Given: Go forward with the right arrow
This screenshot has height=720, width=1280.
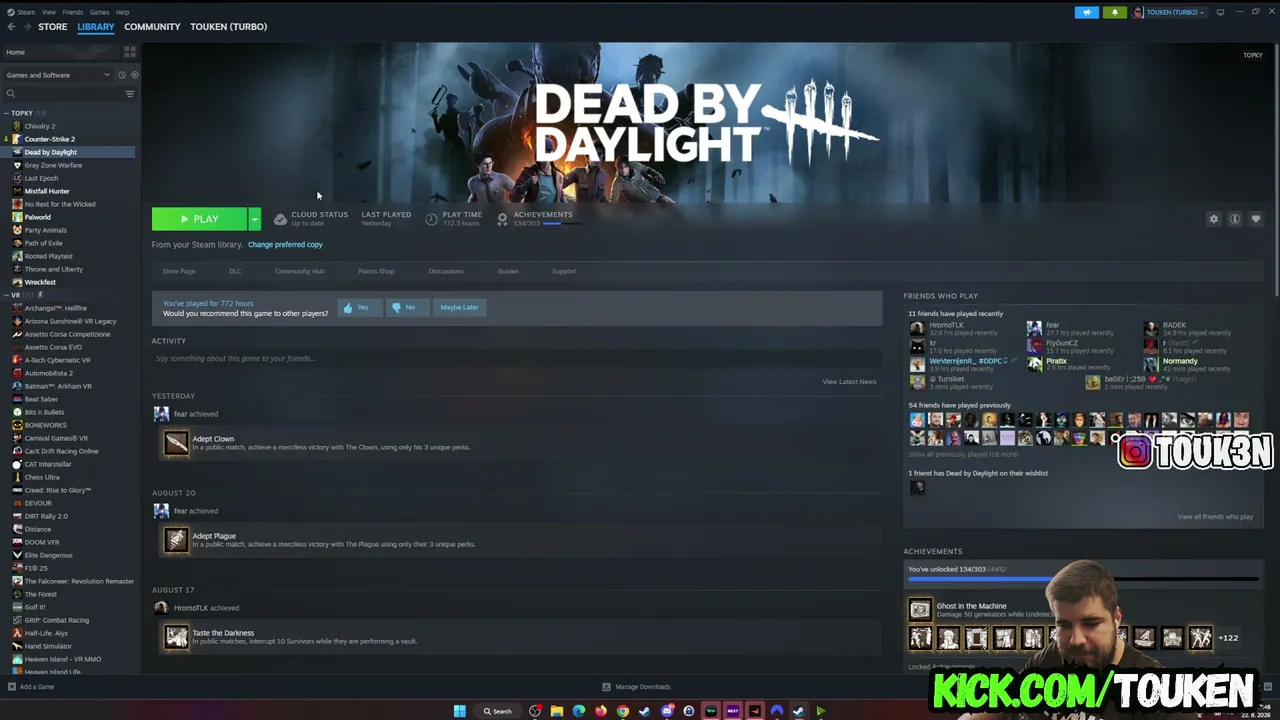Looking at the screenshot, I should (x=26, y=27).
